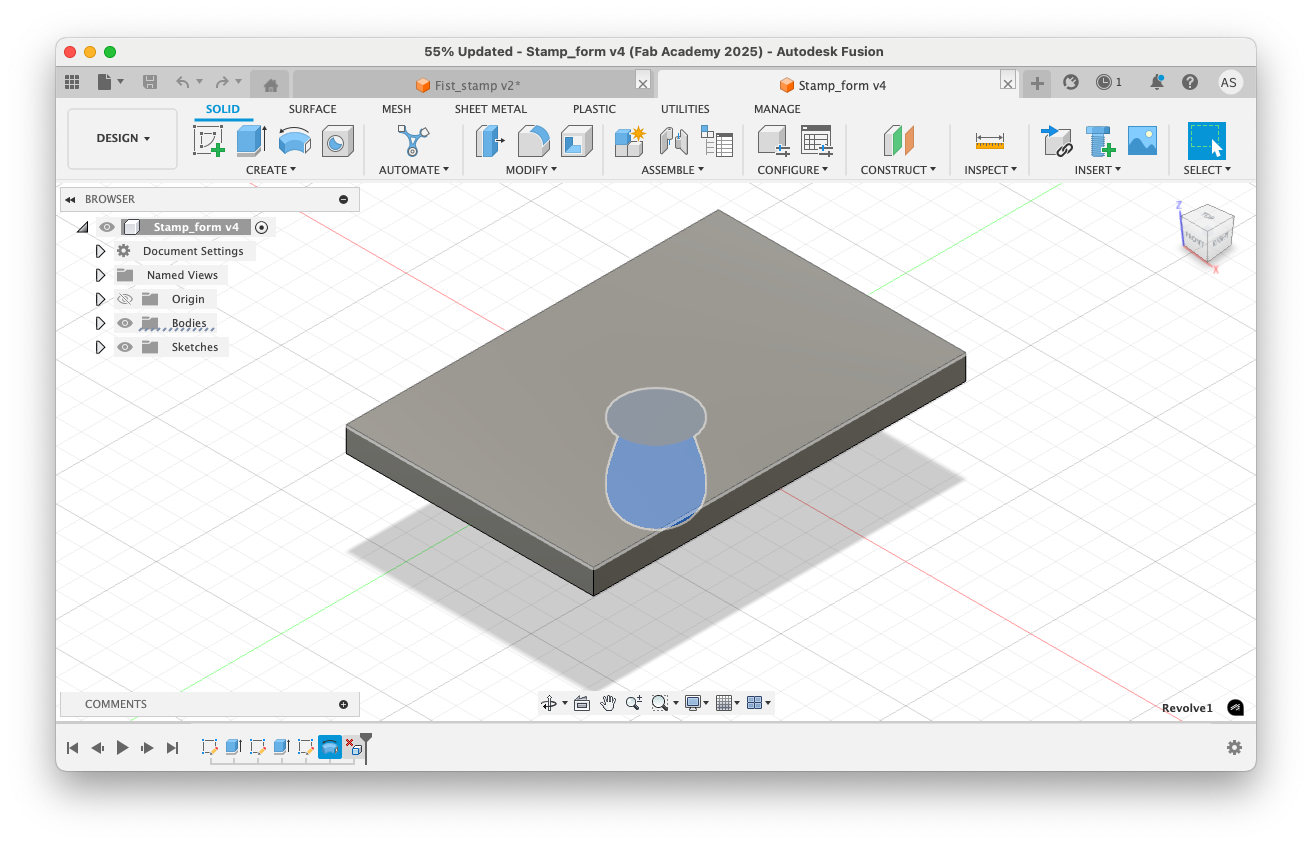Switch to the MESH ribbon tab
Screen dimensions: 1312x845
click(396, 109)
